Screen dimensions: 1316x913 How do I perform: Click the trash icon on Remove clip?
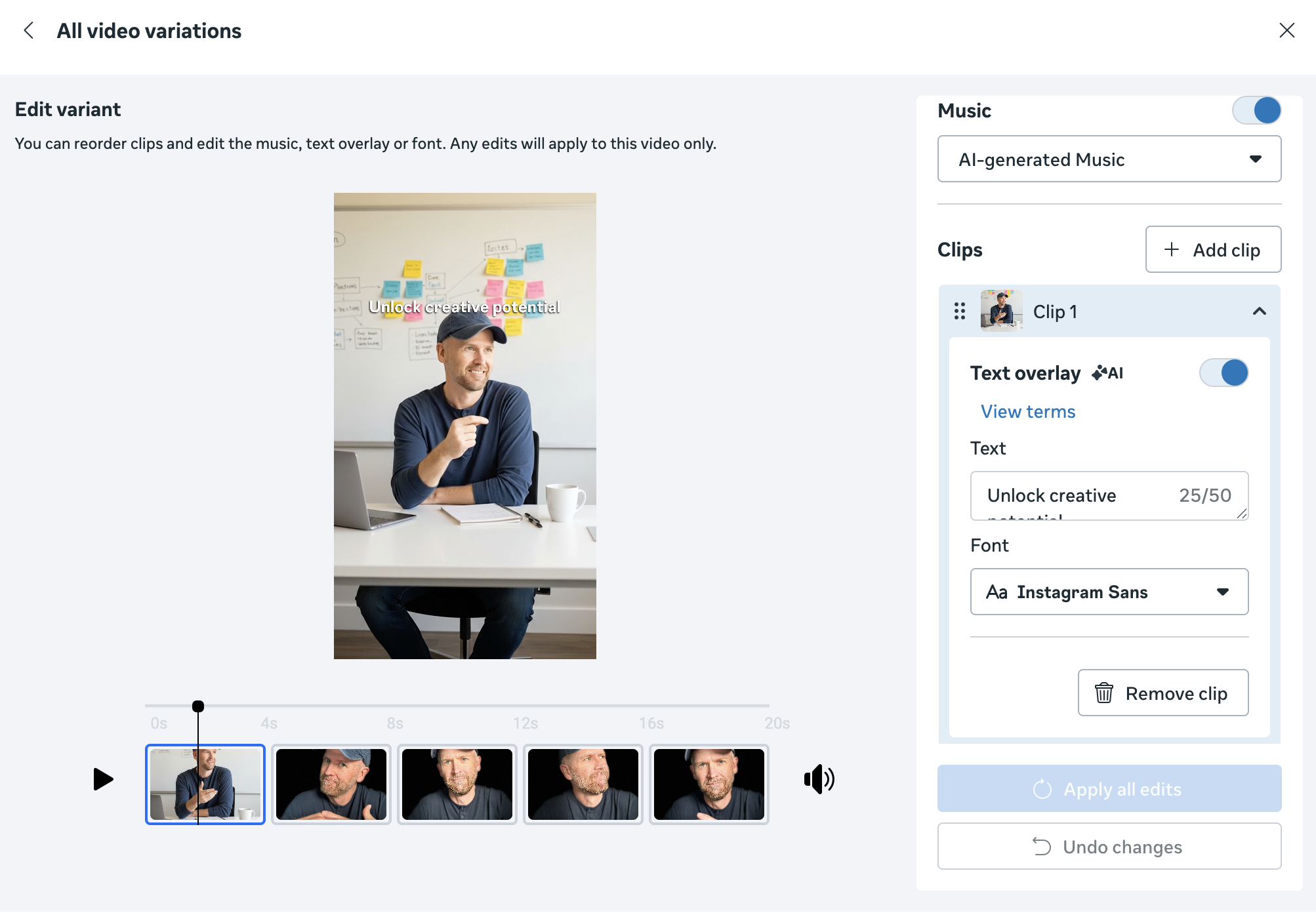point(1103,693)
